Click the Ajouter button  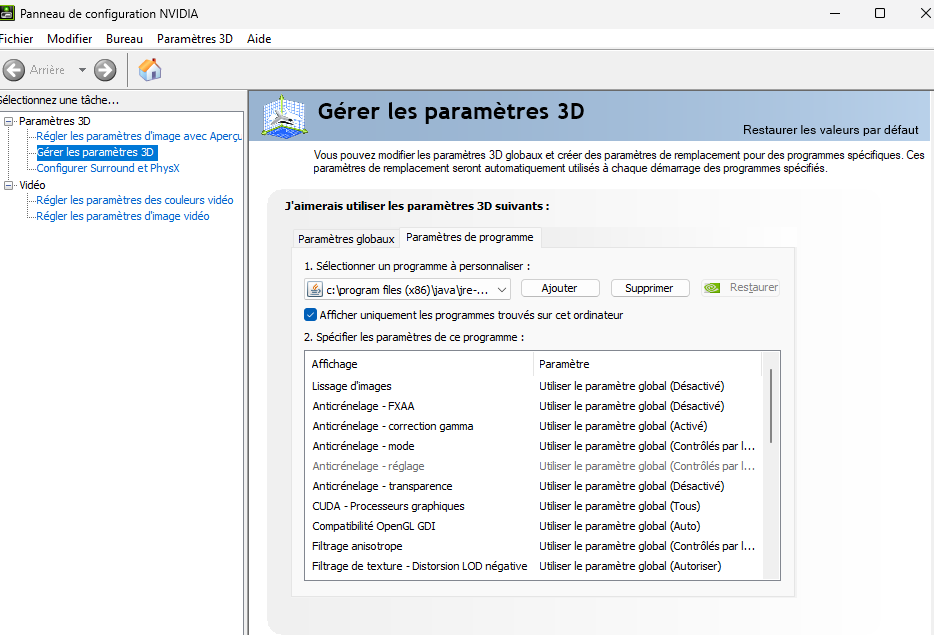click(560, 288)
